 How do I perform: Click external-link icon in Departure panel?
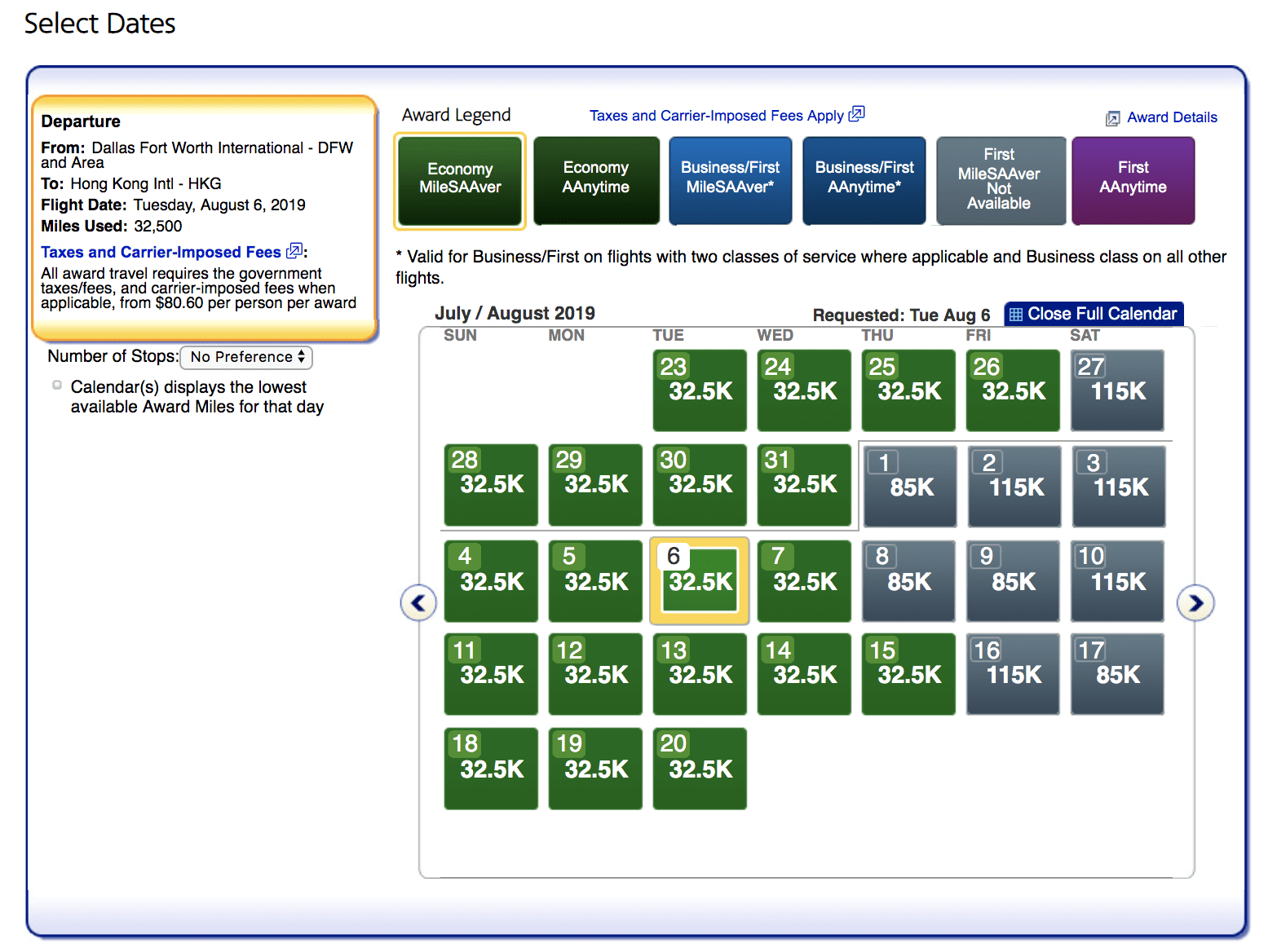point(294,251)
